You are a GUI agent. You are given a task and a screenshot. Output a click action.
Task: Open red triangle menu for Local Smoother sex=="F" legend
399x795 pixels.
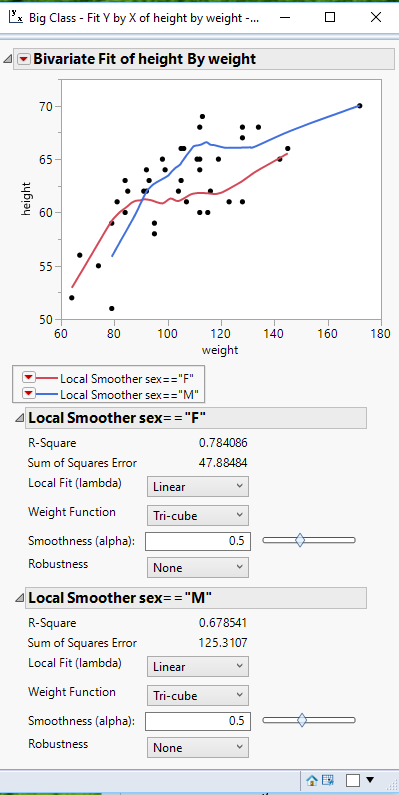coord(29,377)
